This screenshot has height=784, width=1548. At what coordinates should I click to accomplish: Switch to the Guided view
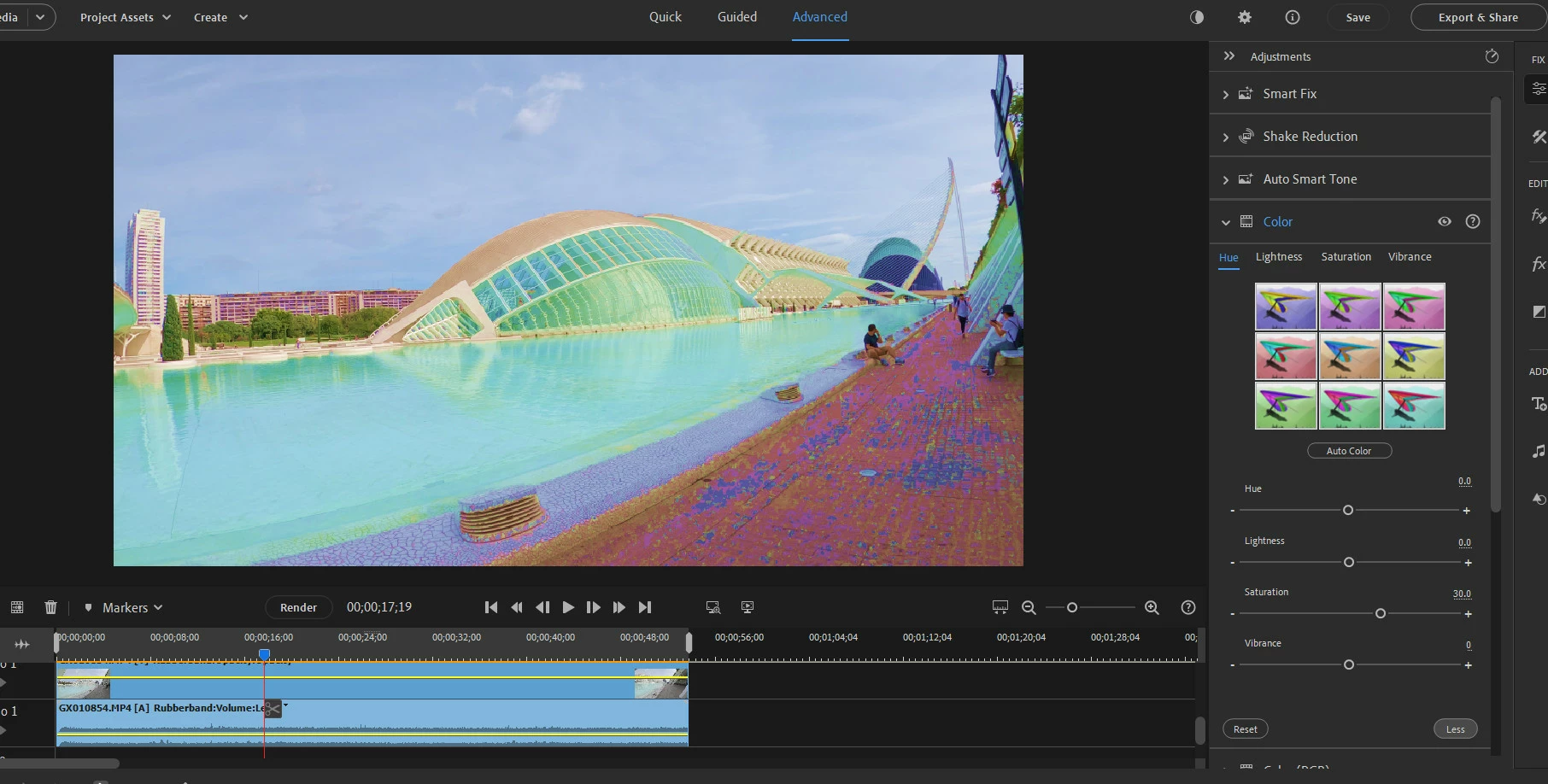click(737, 17)
